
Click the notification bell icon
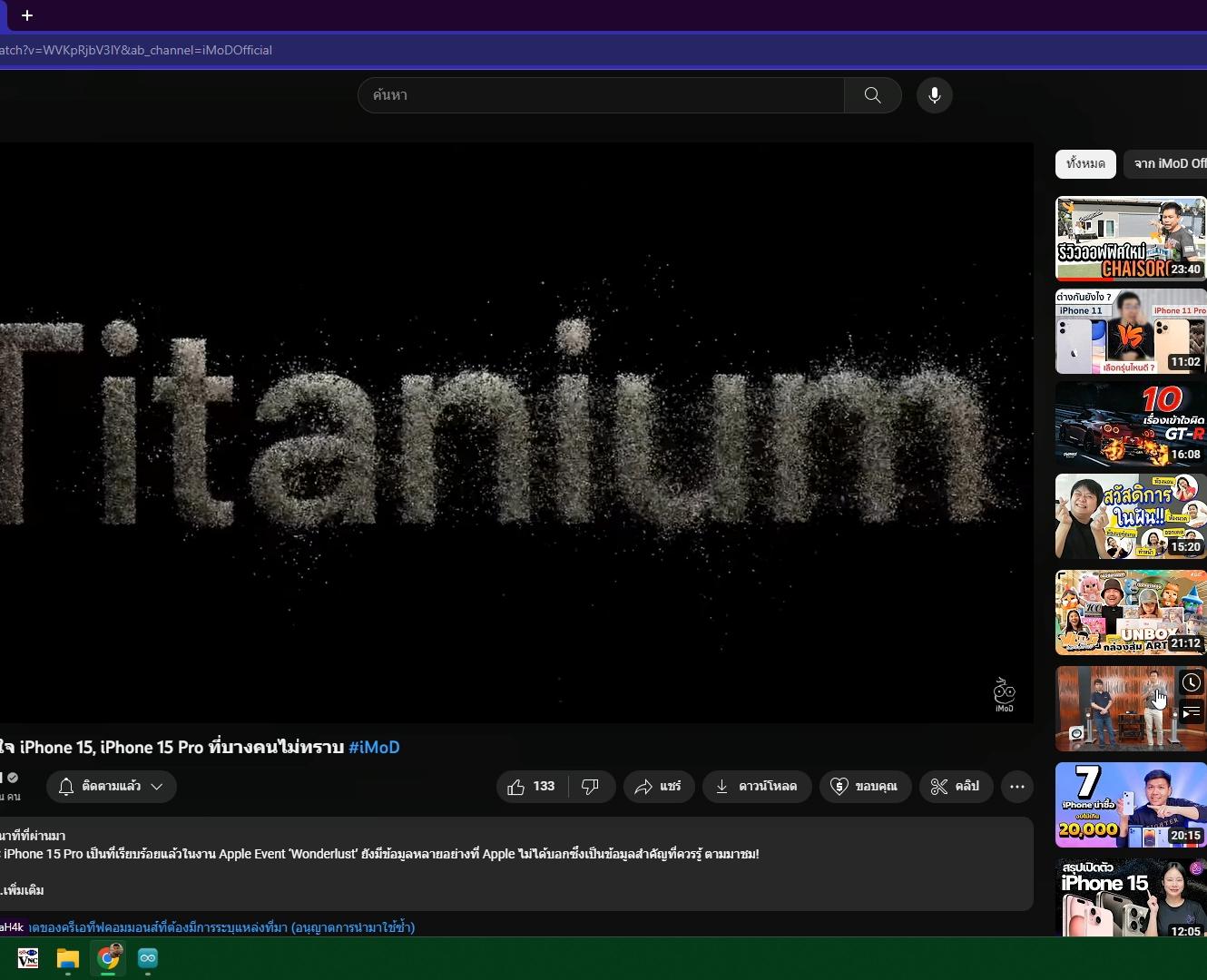click(x=66, y=787)
